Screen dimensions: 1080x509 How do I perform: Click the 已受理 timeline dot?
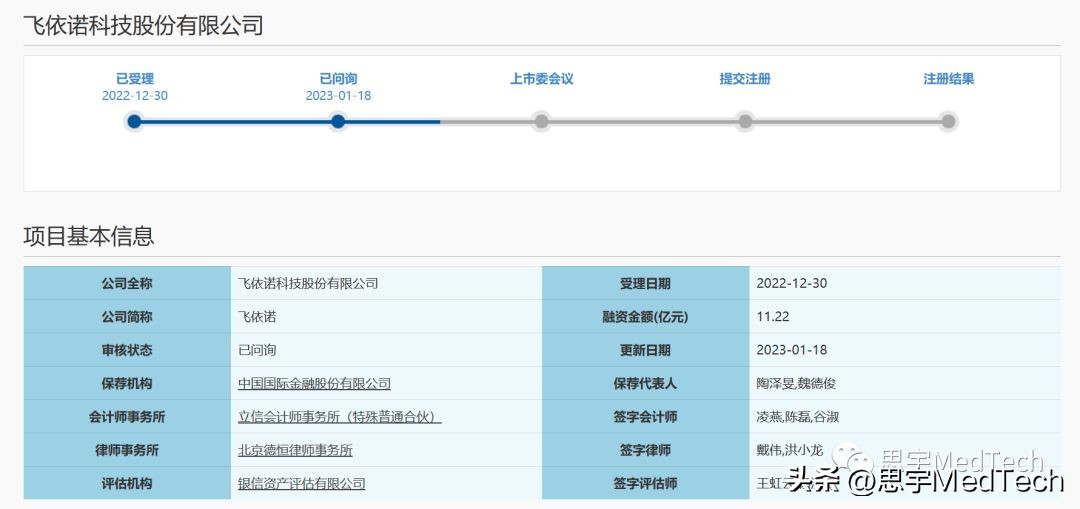click(134, 122)
